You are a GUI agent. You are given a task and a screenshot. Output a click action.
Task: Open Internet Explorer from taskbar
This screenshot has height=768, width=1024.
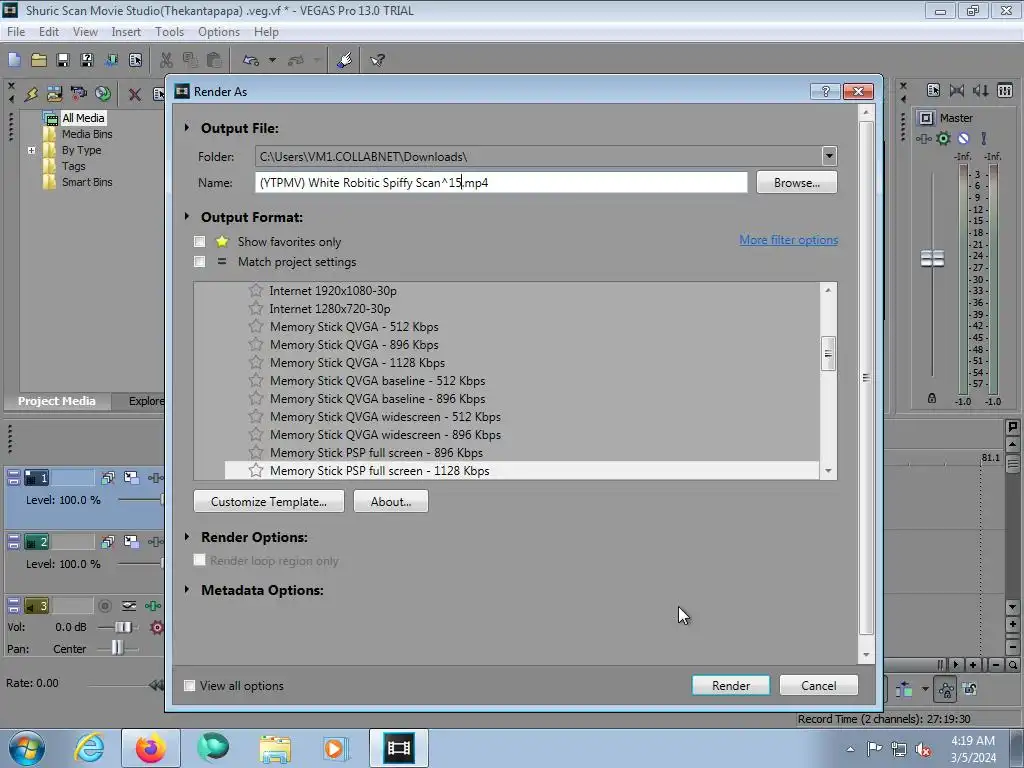(x=89, y=748)
